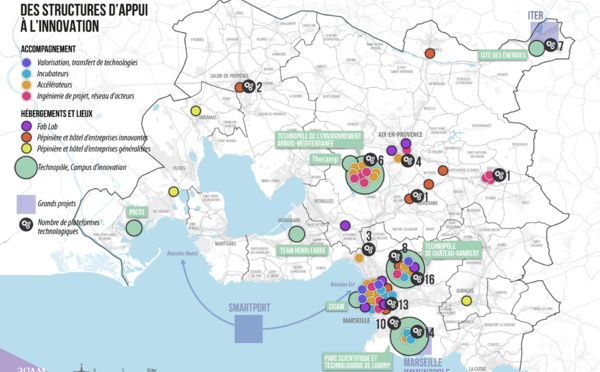Viewport: 600px width, 372px height.
Task: Click the Technopôle Arbois-Méditerranée label
Action: click(x=319, y=140)
